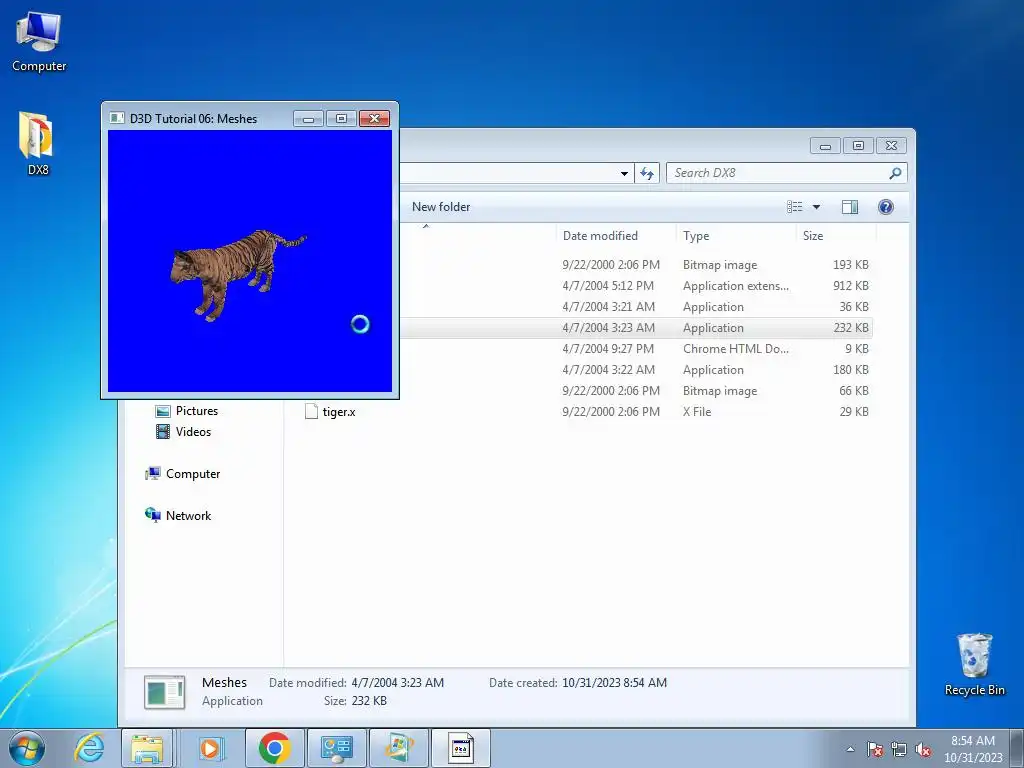The width and height of the screenshot is (1024, 768).
Task: Switch to the Meshes app taskbar button
Action: [x=461, y=748]
